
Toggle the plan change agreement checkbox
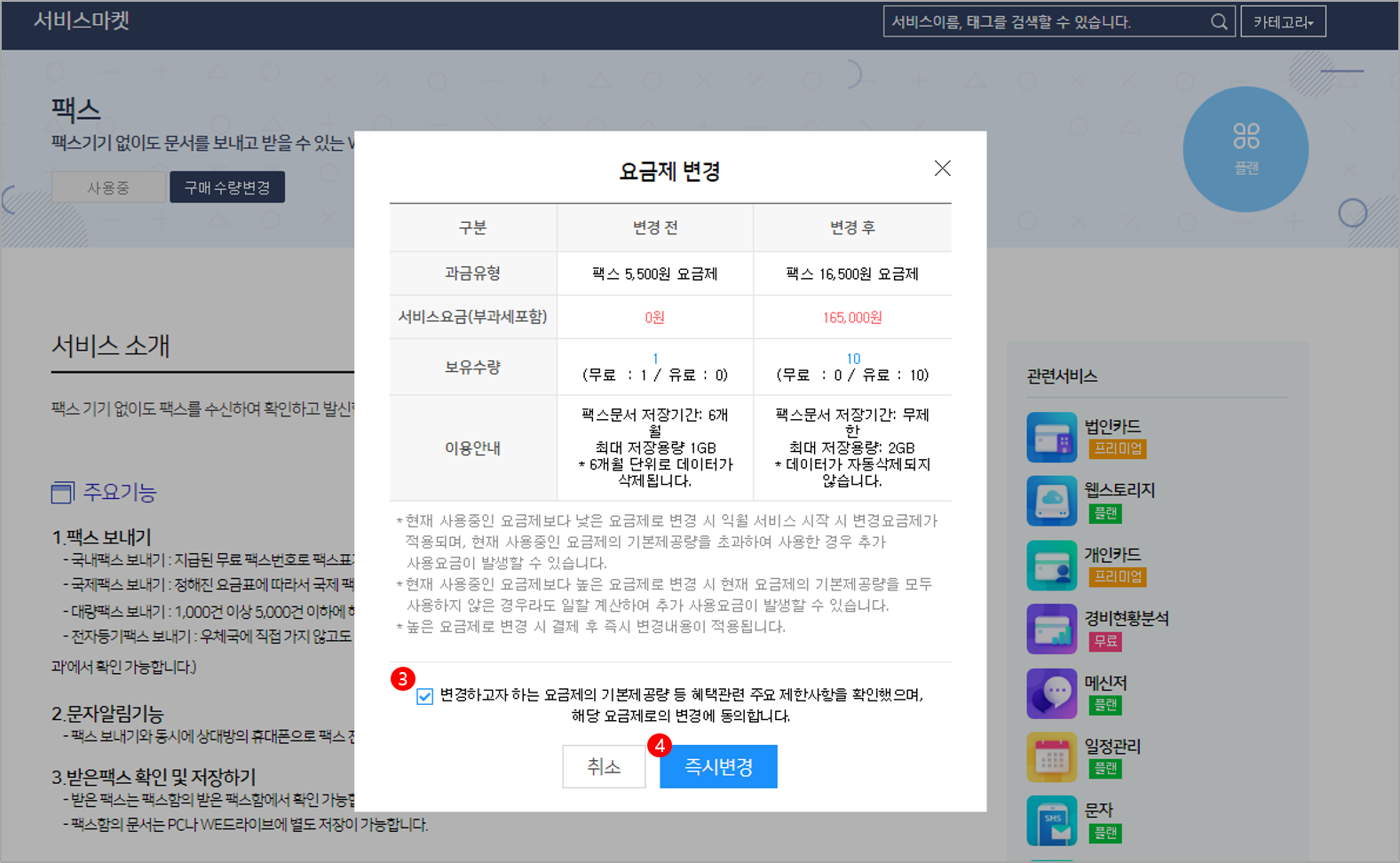[425, 696]
